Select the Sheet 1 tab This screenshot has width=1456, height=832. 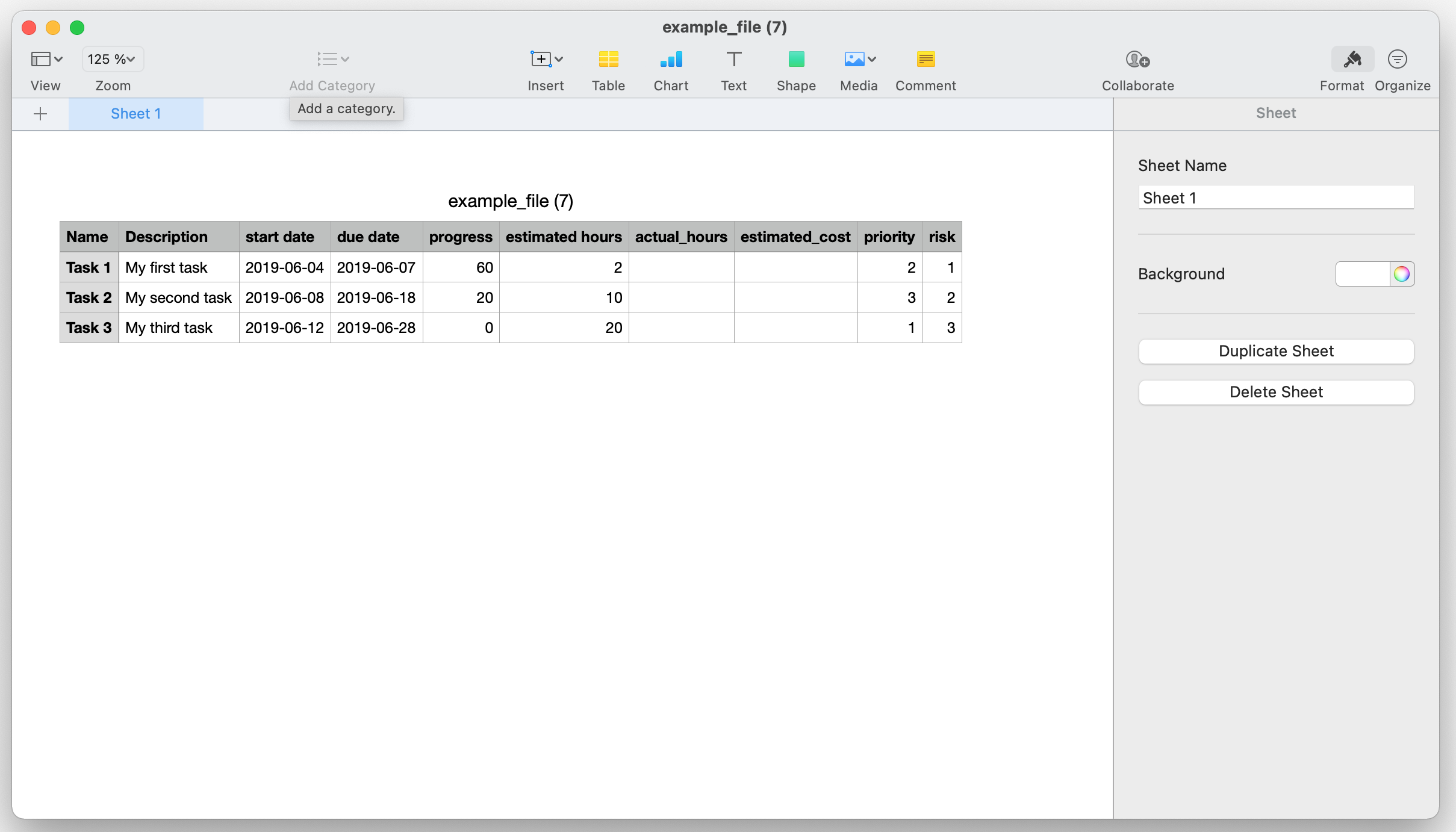point(135,113)
